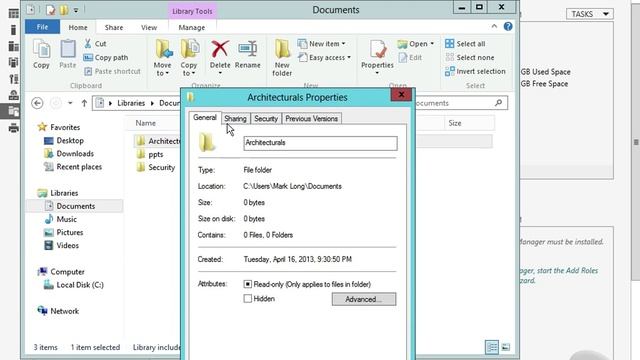
Task: Open the File menu tab
Action: (42, 27)
